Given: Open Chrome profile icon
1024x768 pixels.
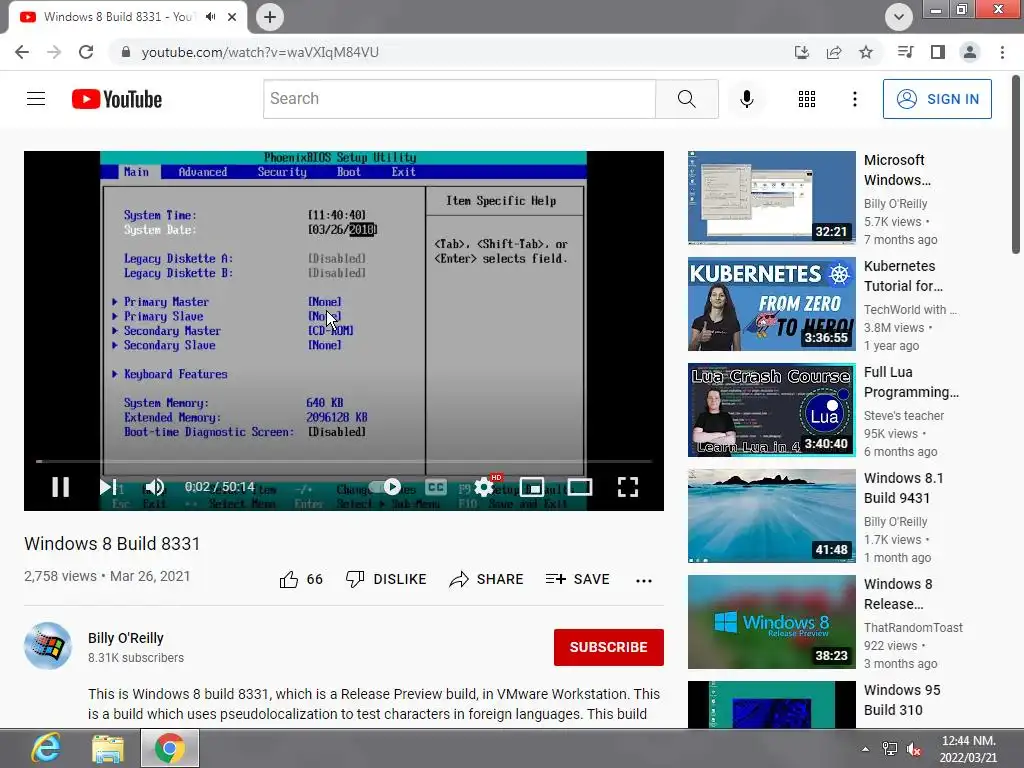Looking at the screenshot, I should (x=970, y=52).
